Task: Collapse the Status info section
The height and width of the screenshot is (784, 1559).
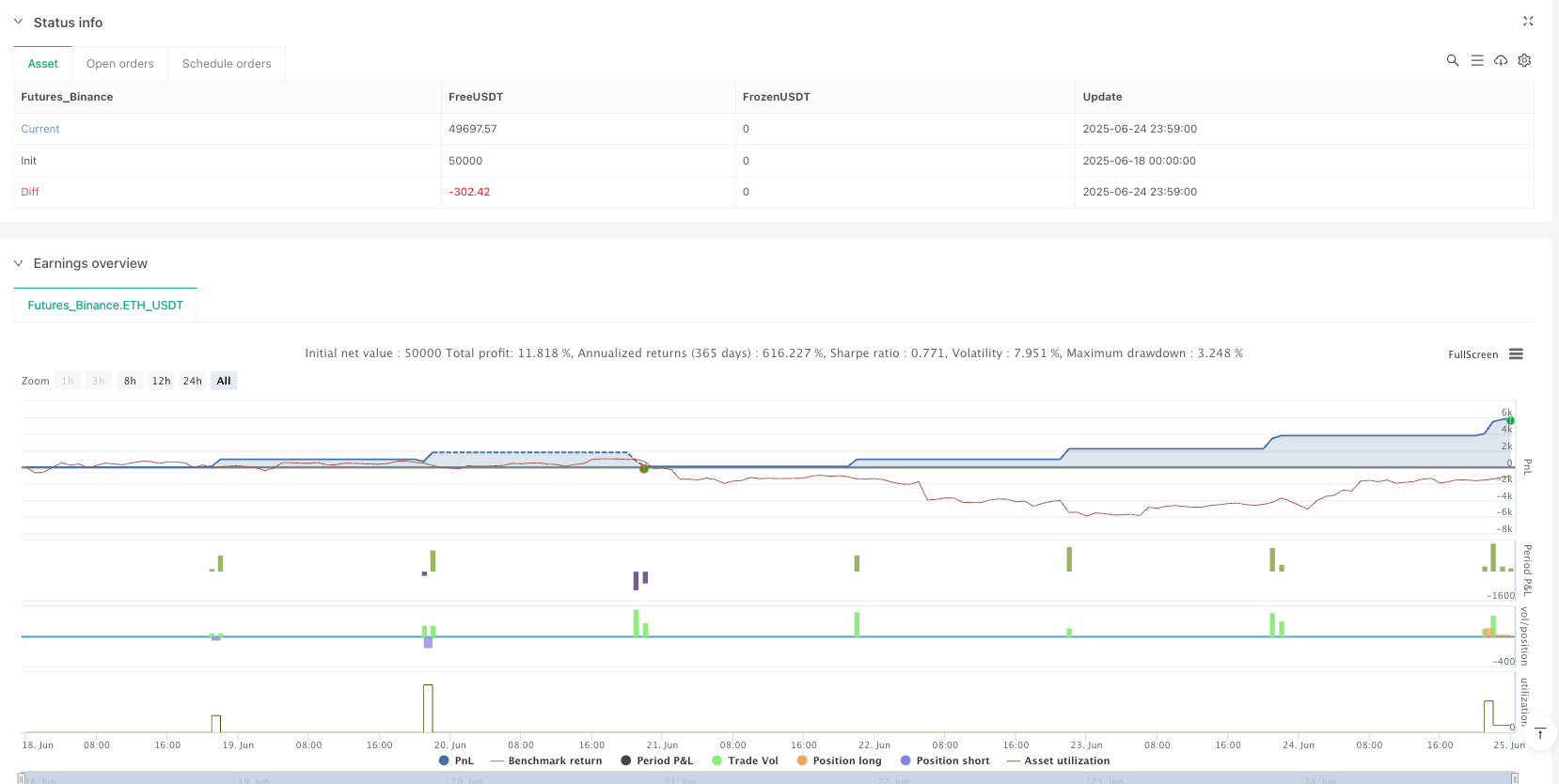Action: (18, 22)
